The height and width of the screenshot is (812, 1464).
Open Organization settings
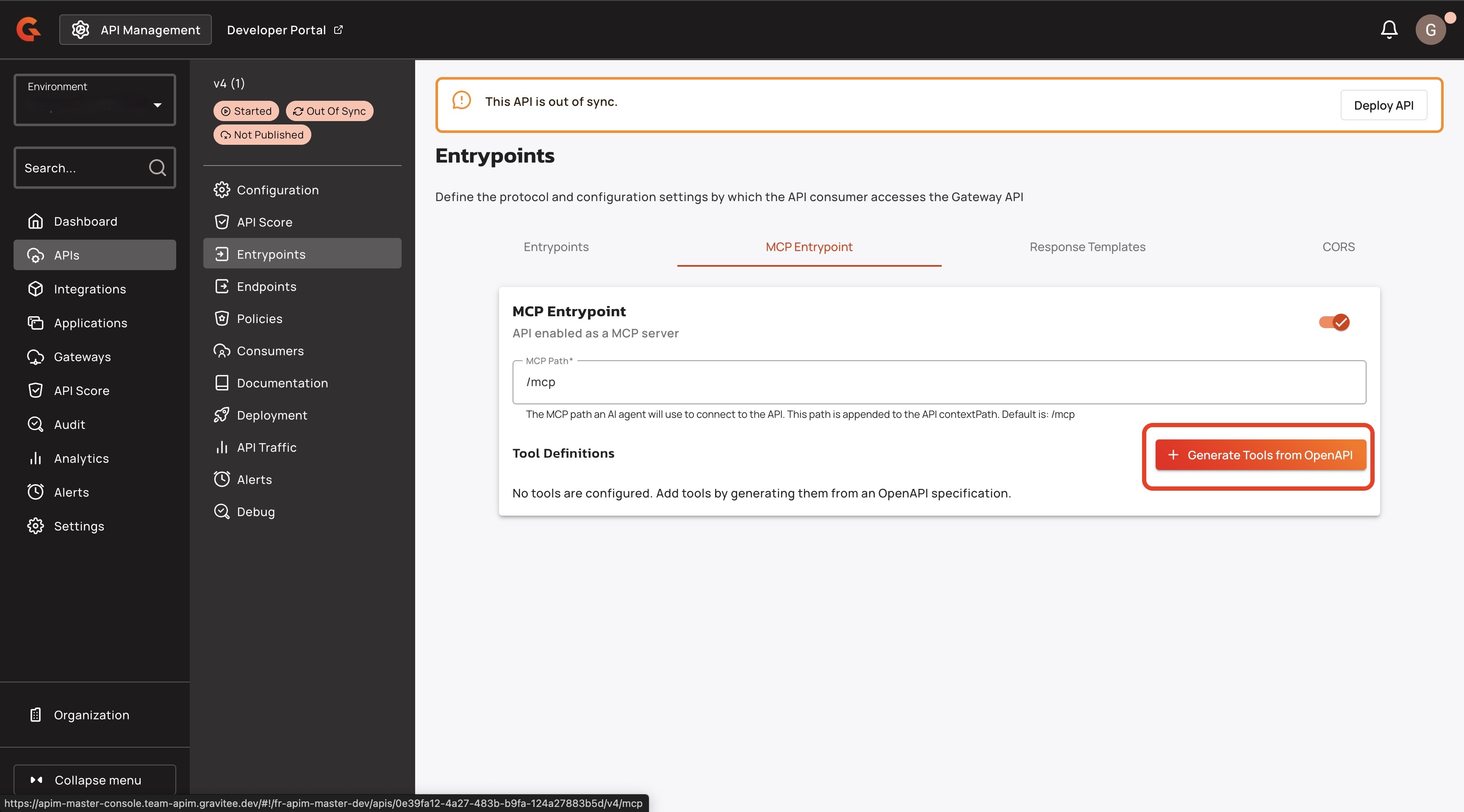91,715
